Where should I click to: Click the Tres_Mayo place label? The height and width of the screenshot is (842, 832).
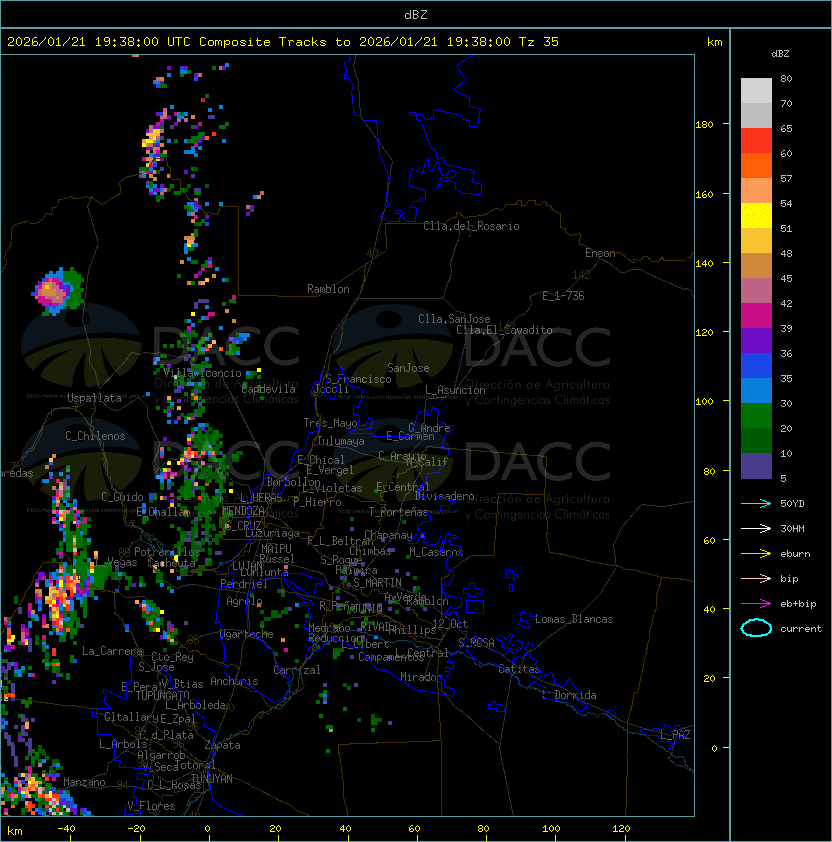pos(330,423)
